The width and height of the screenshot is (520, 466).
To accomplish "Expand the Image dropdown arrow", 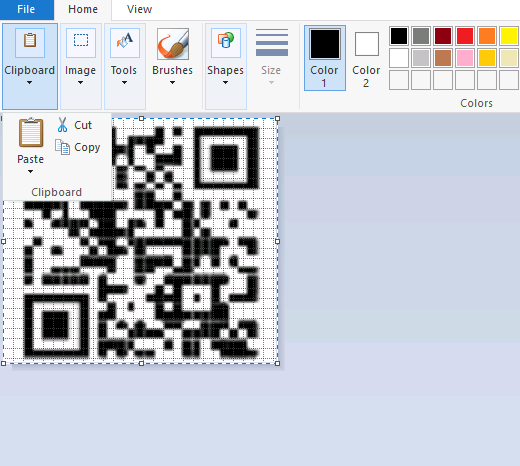I will (80, 83).
